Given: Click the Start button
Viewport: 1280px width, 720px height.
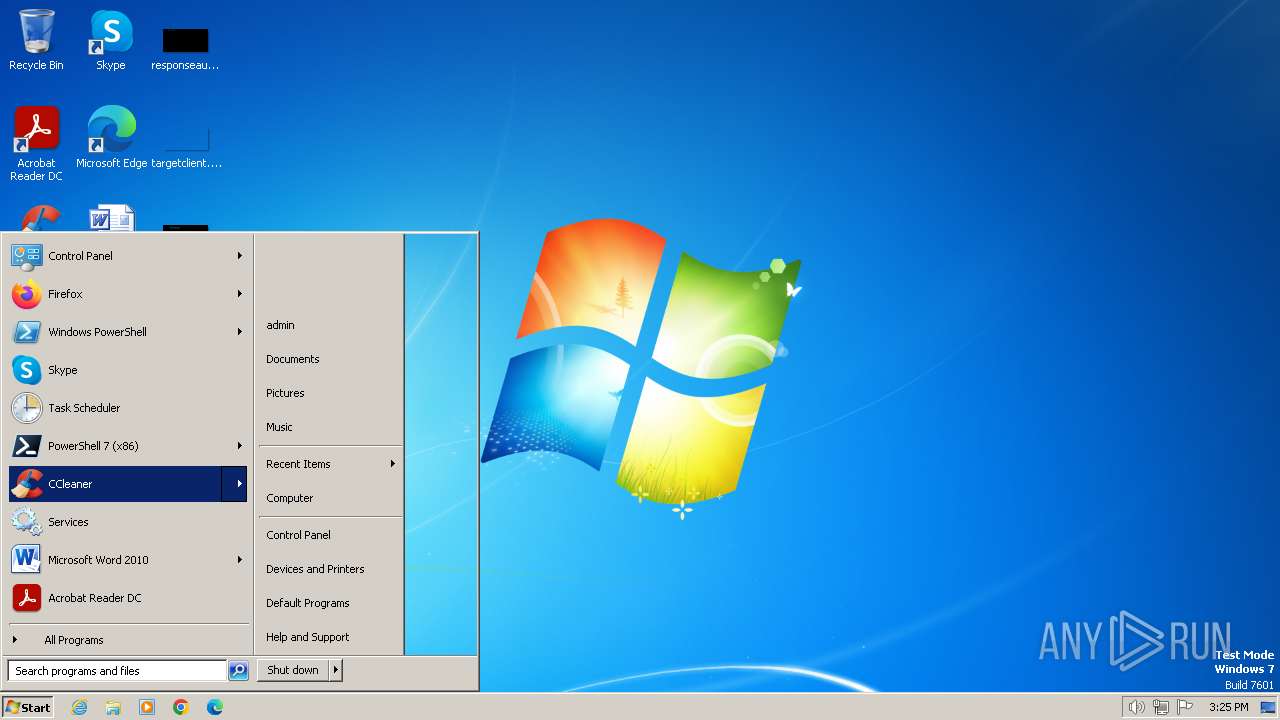Looking at the screenshot, I should pyautogui.click(x=28, y=707).
